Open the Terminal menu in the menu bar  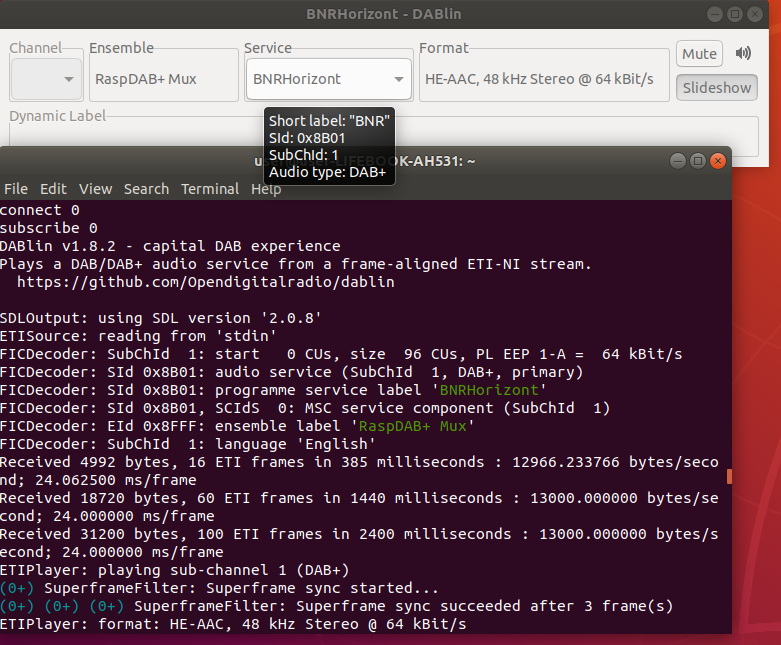coord(210,189)
